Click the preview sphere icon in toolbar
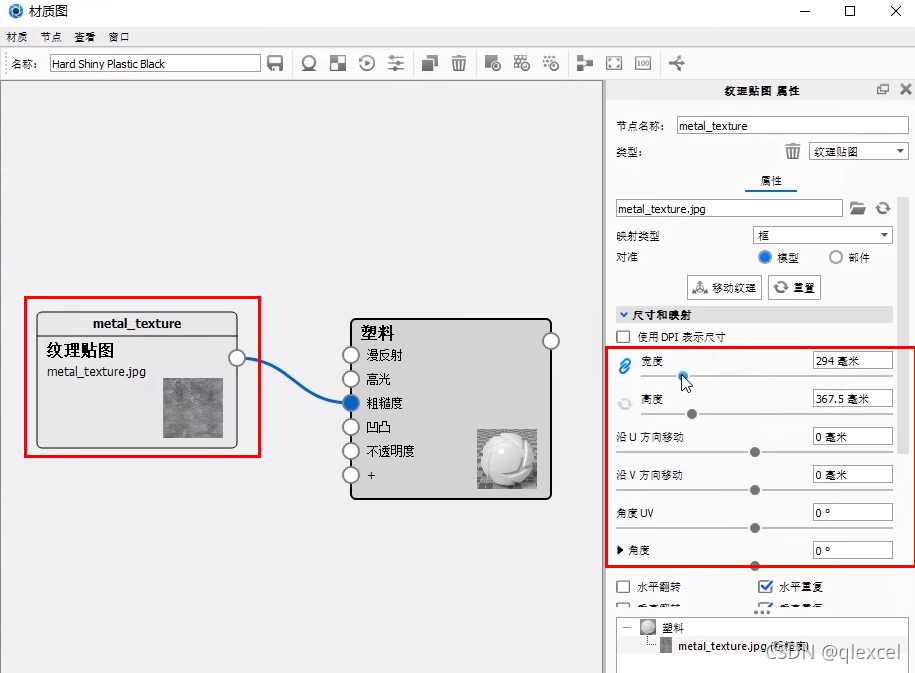The height and width of the screenshot is (673, 915). 309,63
